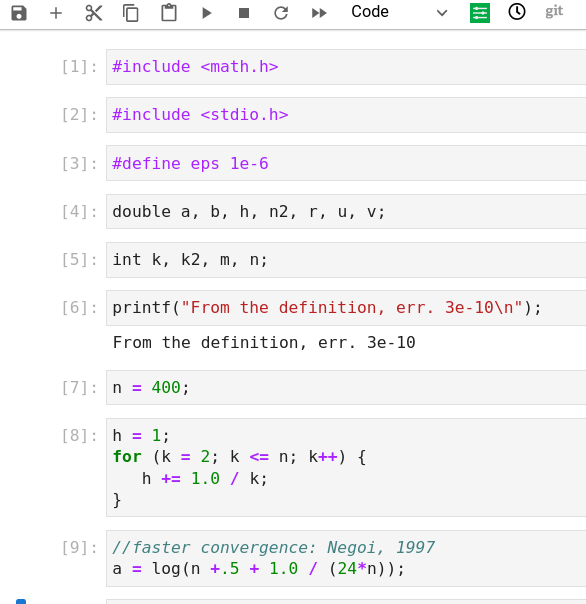The image size is (586, 604).
Task: Select the Negoi convergence comment cell
Action: pos(346,558)
